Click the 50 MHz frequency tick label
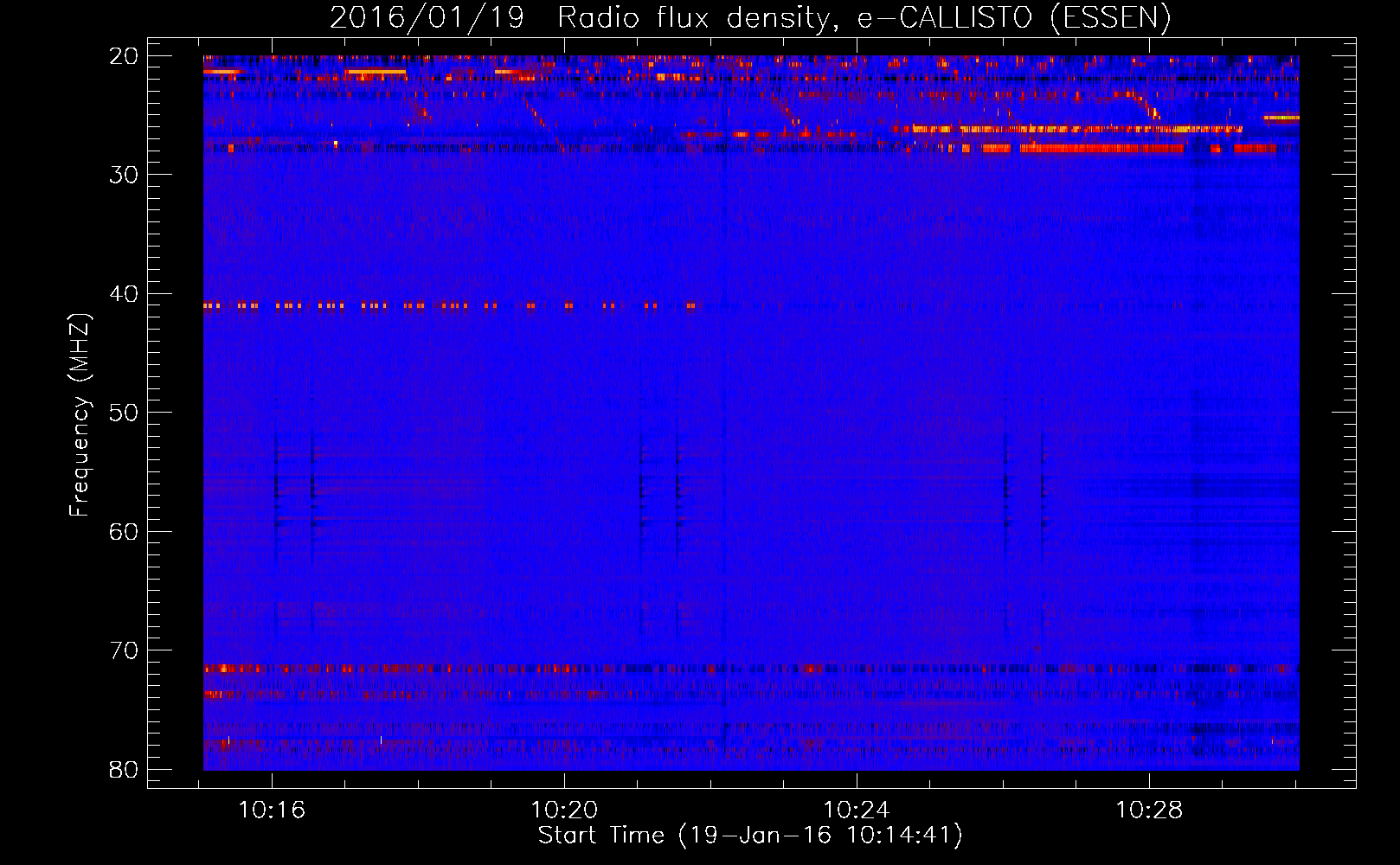The width and height of the screenshot is (1400, 865). (x=125, y=413)
